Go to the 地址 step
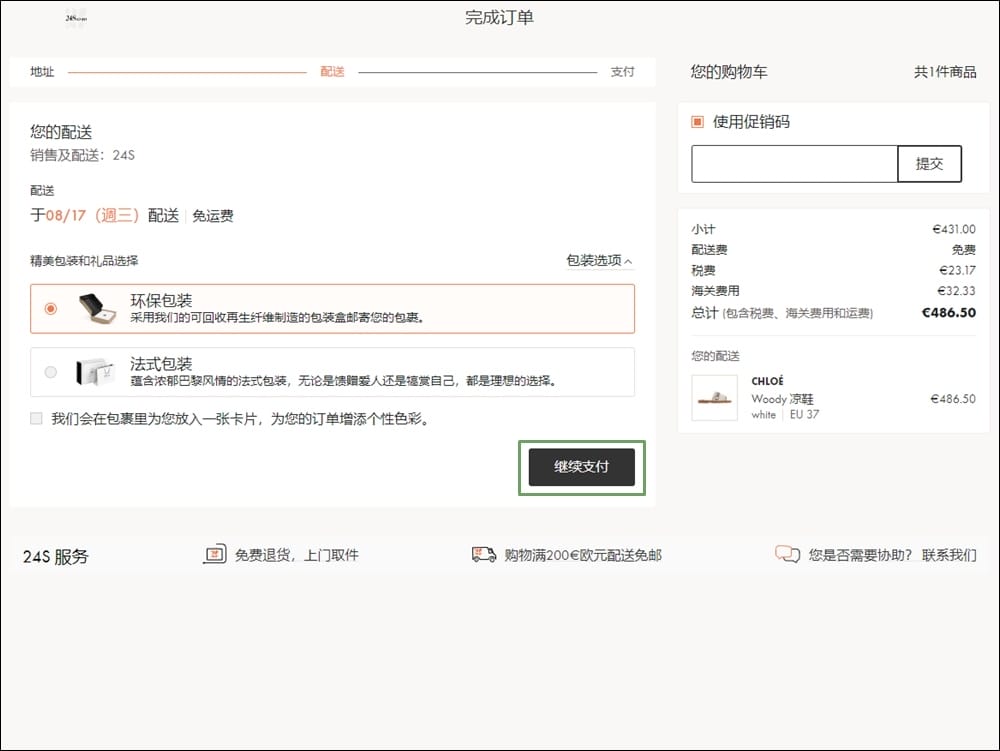 point(42,71)
